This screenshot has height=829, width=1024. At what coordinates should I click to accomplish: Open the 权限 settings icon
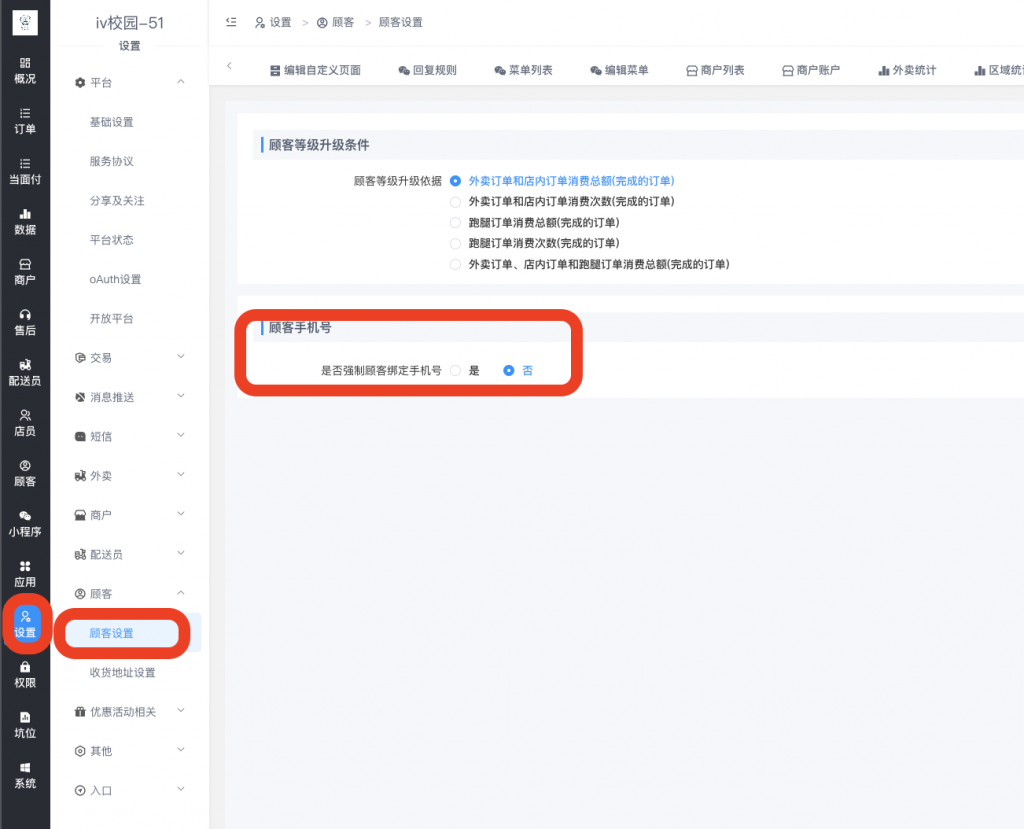pyautogui.click(x=25, y=671)
